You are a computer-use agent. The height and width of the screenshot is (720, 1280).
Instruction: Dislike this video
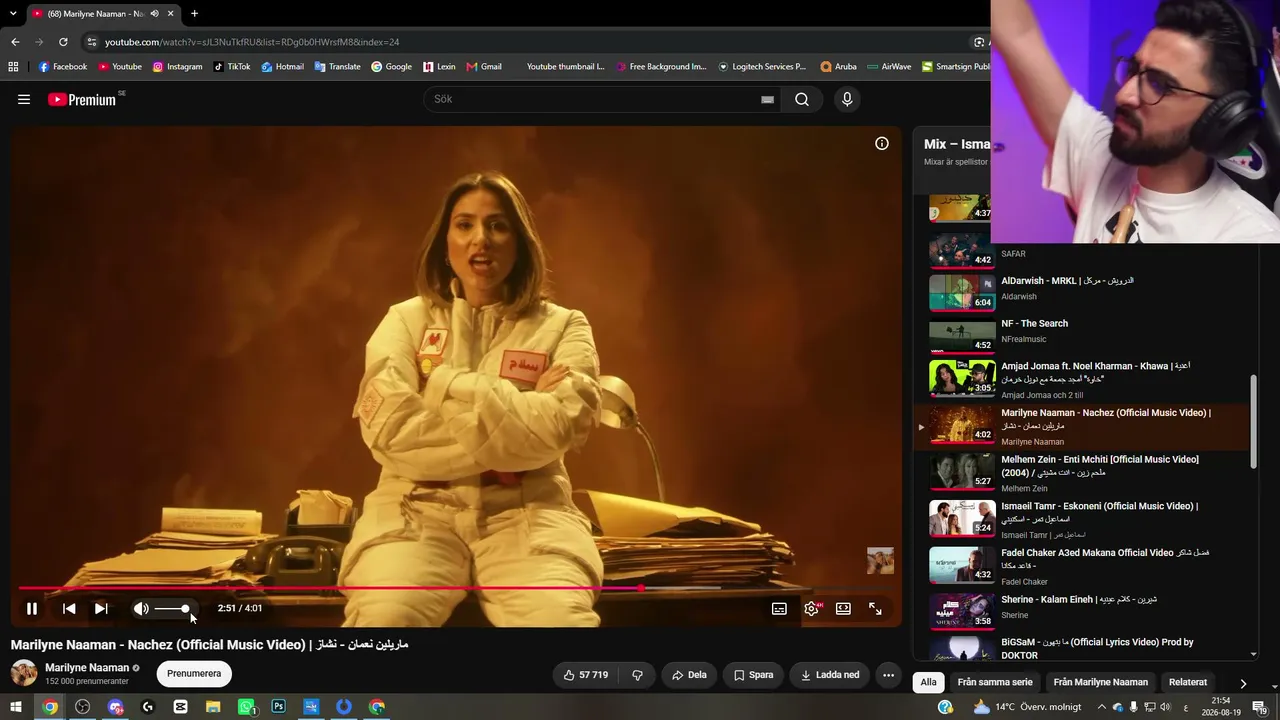pos(637,675)
